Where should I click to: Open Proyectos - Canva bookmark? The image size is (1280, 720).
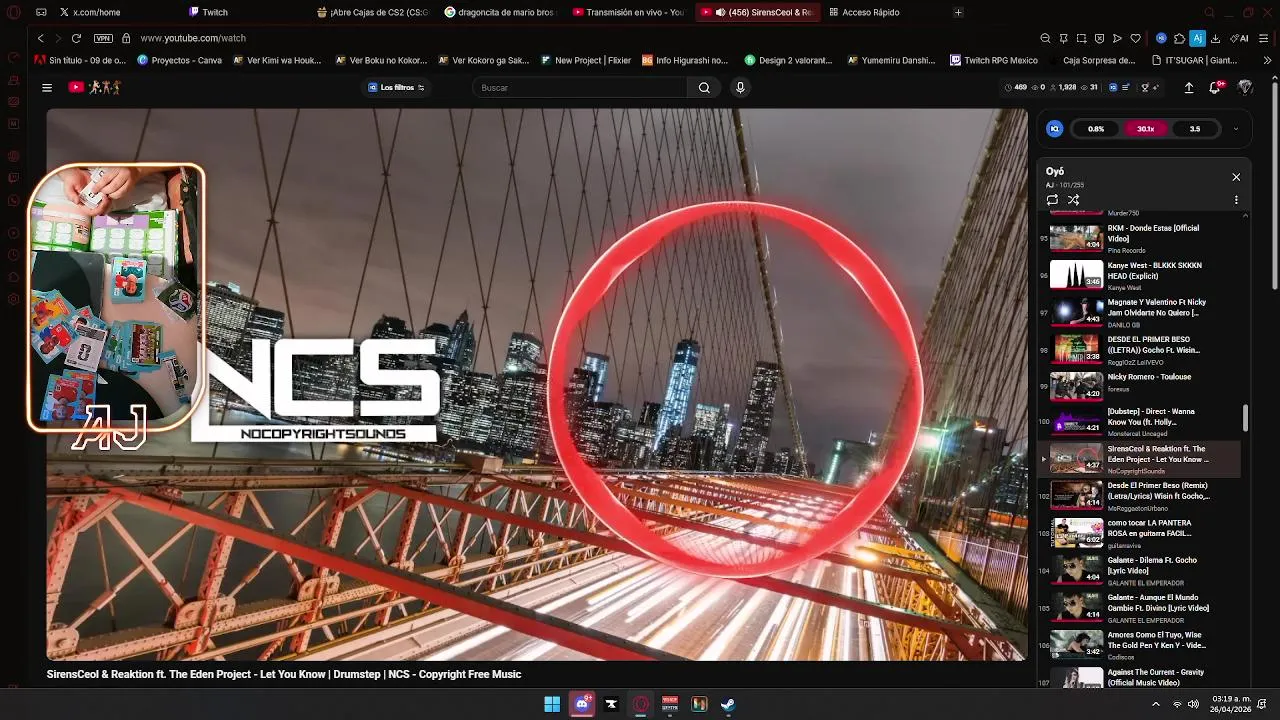click(180, 60)
